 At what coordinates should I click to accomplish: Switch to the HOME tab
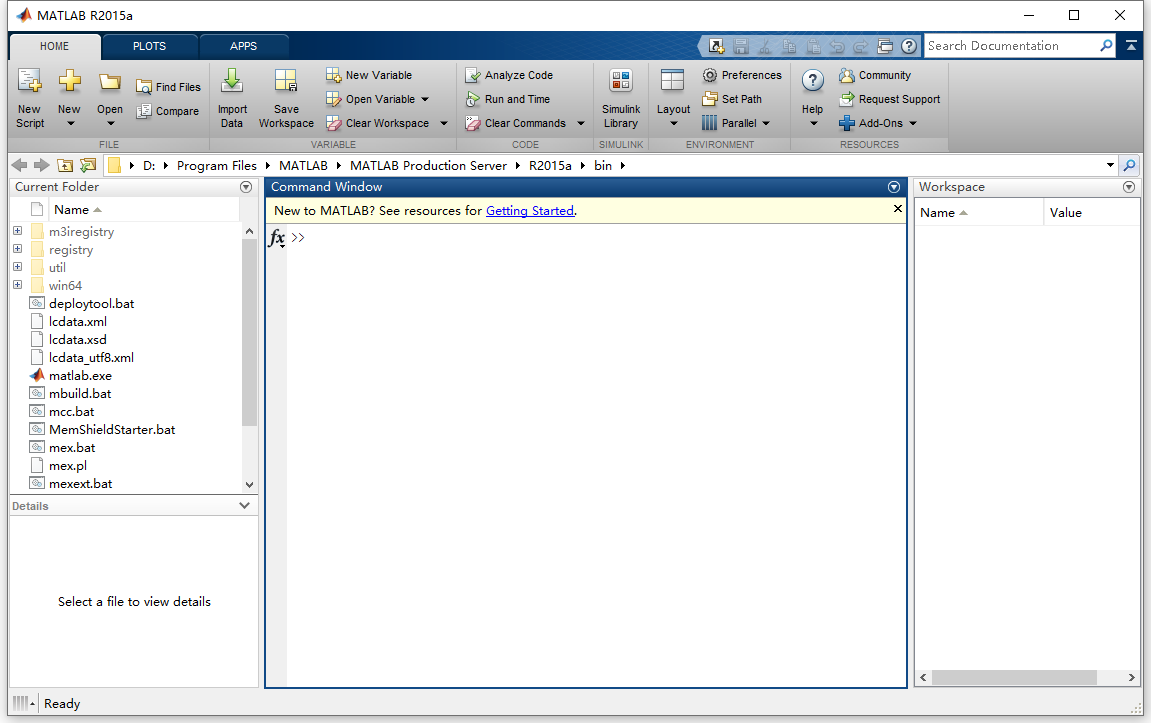54,46
